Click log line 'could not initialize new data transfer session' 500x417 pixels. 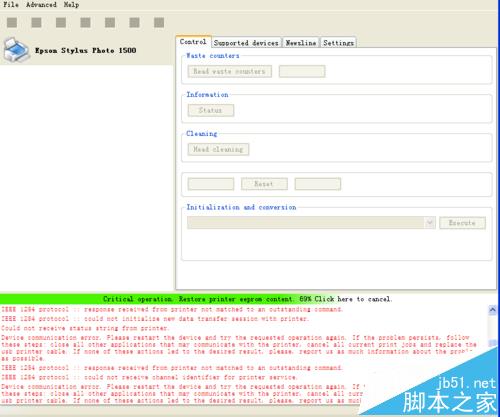(155, 319)
